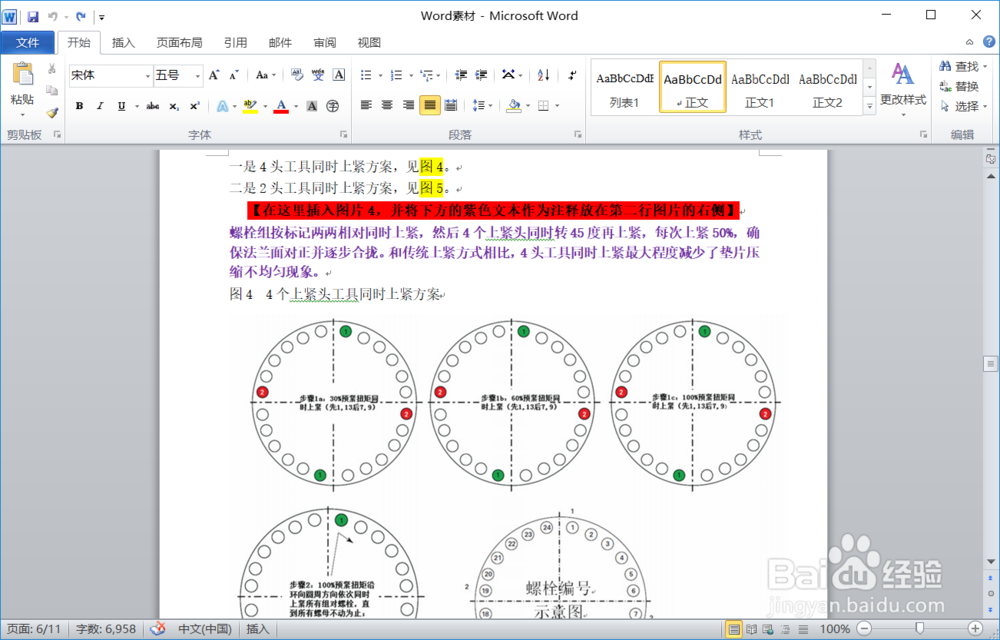The image size is (1000, 640).
Task: Switch to print layout view
Action: (x=734, y=629)
